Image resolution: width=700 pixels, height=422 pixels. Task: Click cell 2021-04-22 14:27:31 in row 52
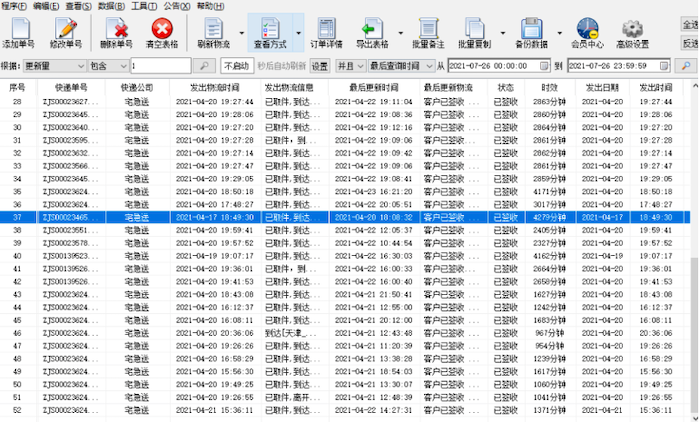click(x=374, y=411)
